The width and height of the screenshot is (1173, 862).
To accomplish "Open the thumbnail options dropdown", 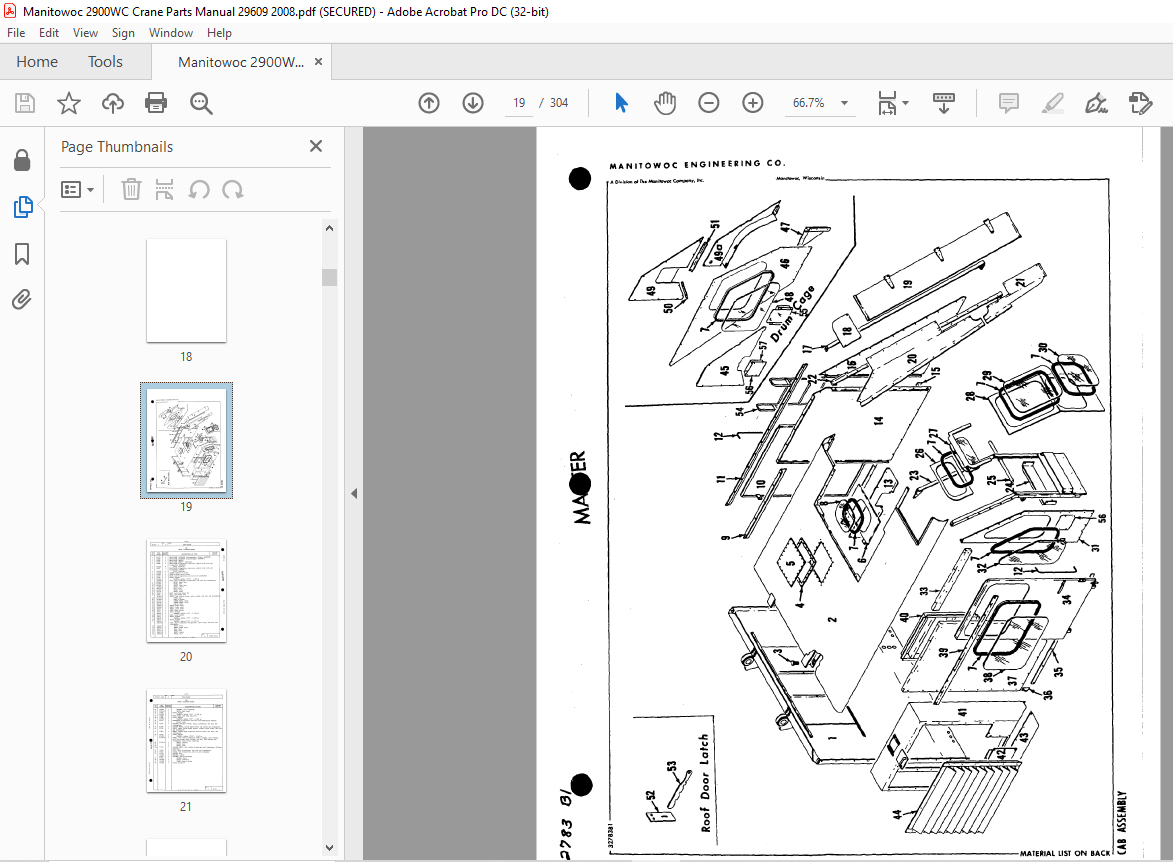I will coord(77,189).
